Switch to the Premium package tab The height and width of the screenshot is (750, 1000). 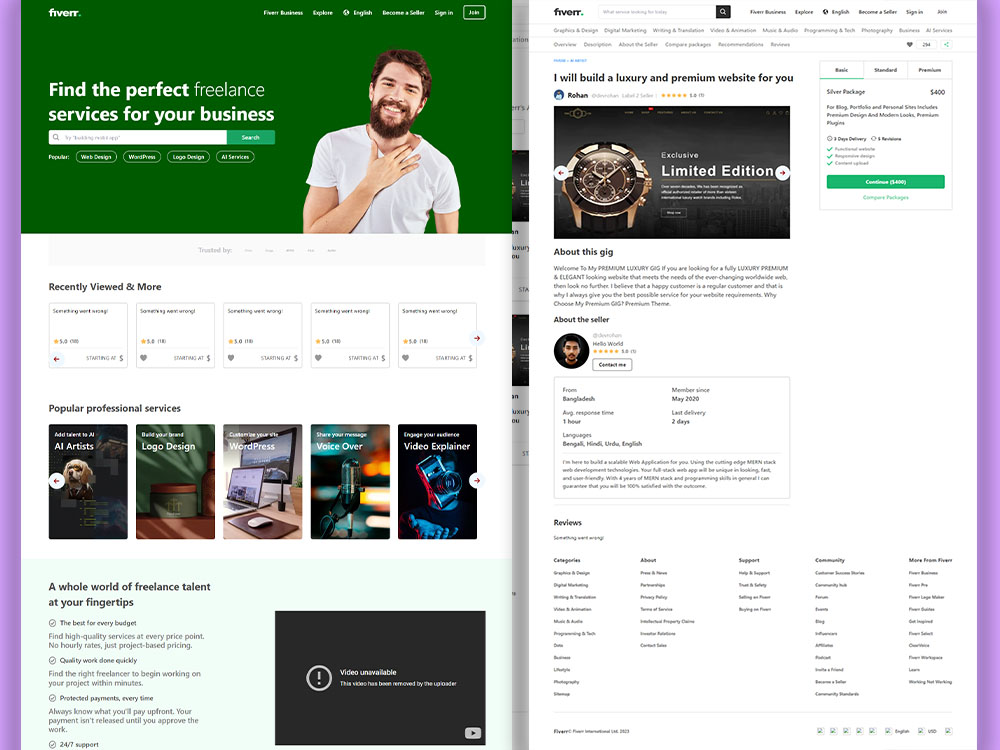coord(929,70)
